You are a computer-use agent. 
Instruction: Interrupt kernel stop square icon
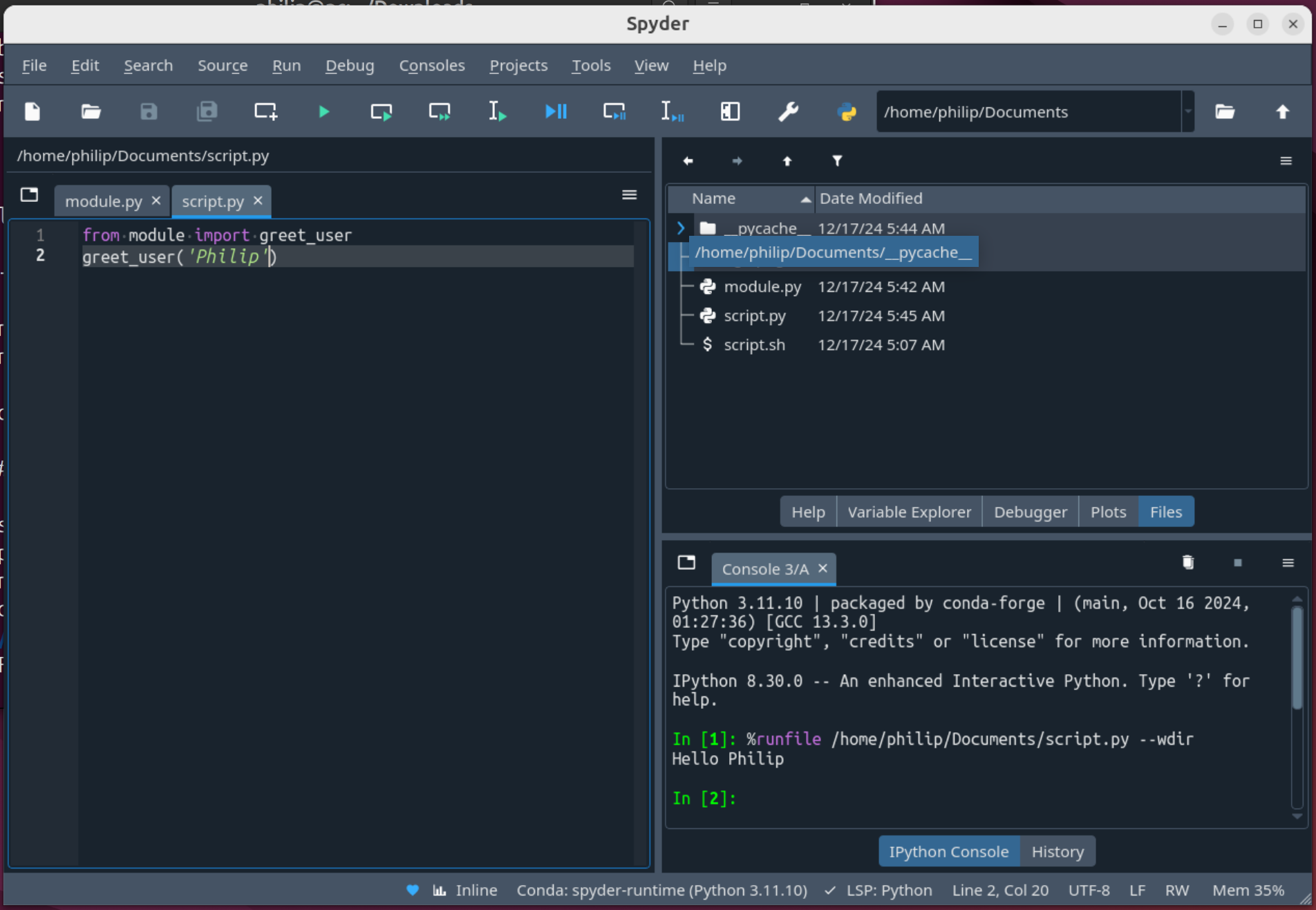(1238, 563)
